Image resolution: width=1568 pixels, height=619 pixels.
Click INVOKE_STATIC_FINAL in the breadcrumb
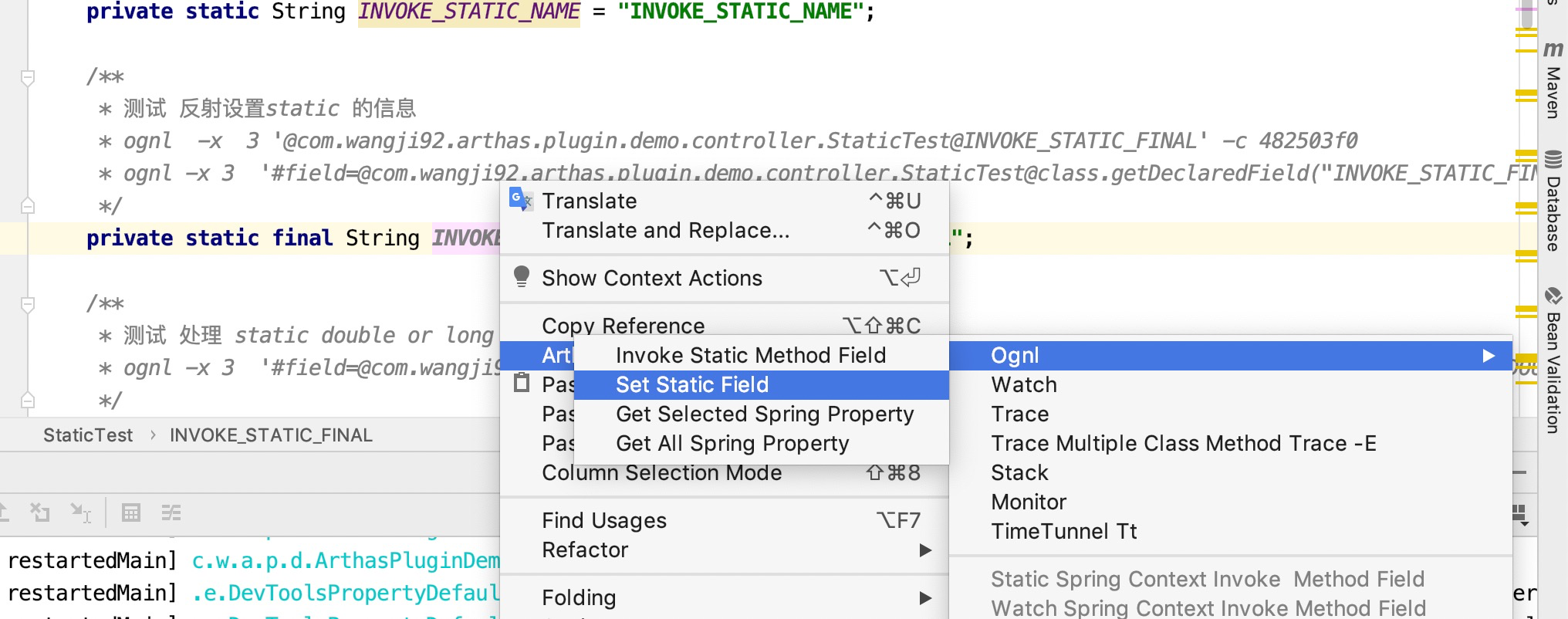(271, 435)
